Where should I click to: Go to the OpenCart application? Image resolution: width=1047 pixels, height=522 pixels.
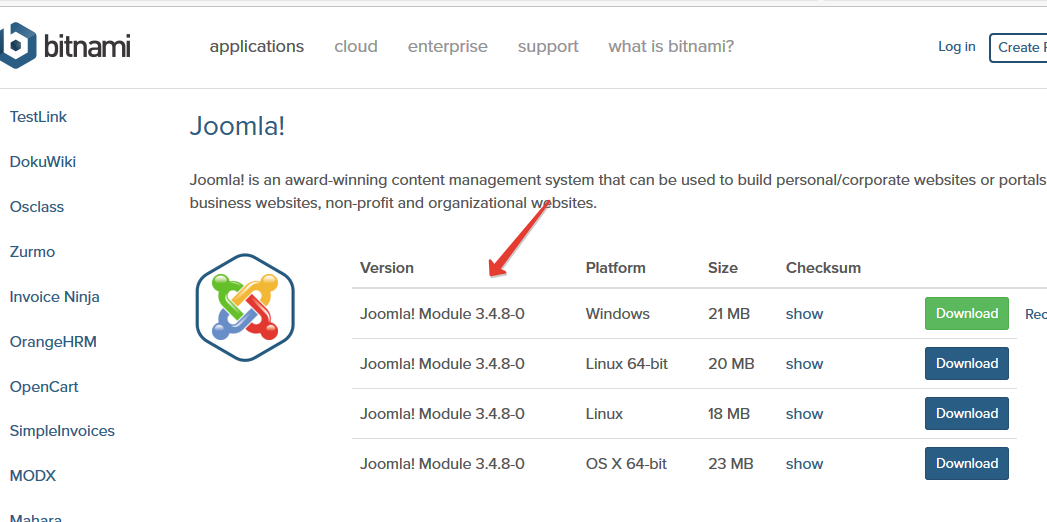click(44, 387)
